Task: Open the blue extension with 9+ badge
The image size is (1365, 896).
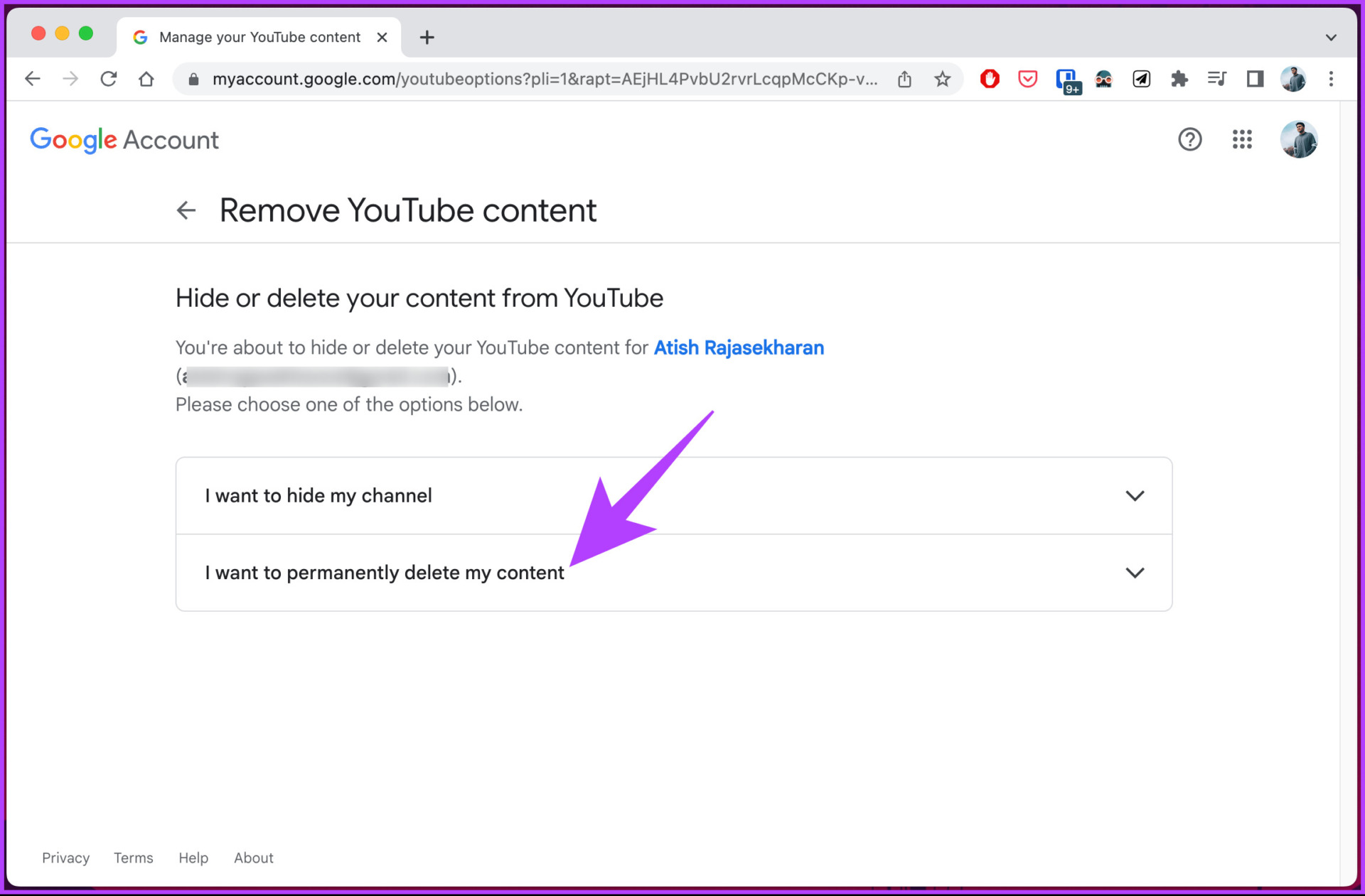Action: point(1067,80)
